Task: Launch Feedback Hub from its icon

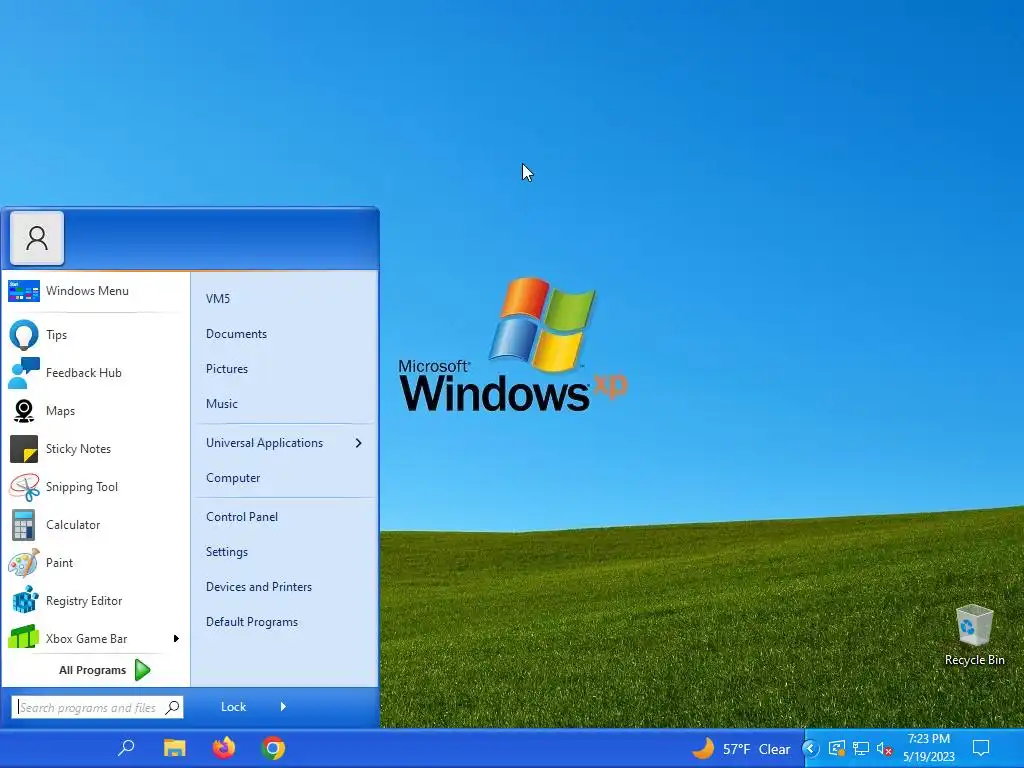Action: click(24, 373)
